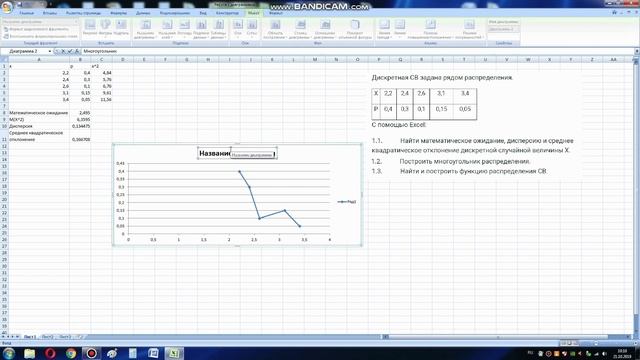Confirm the formula bar entry (checkmark icon)

click(70, 51)
